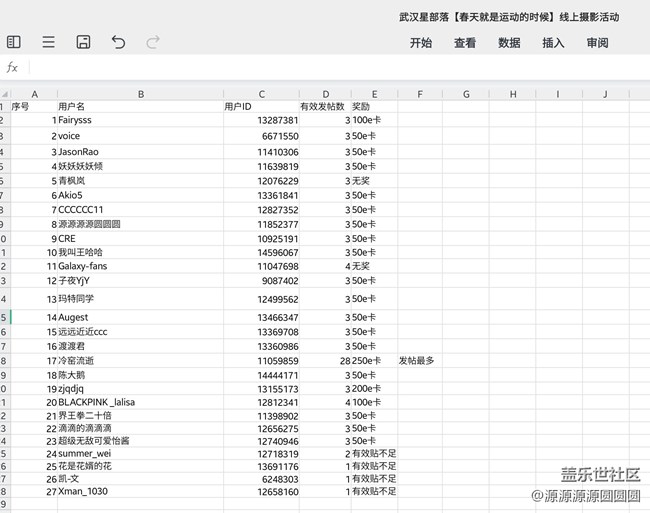Select column E header
Viewport: 650px width, 513px height.
point(373,94)
